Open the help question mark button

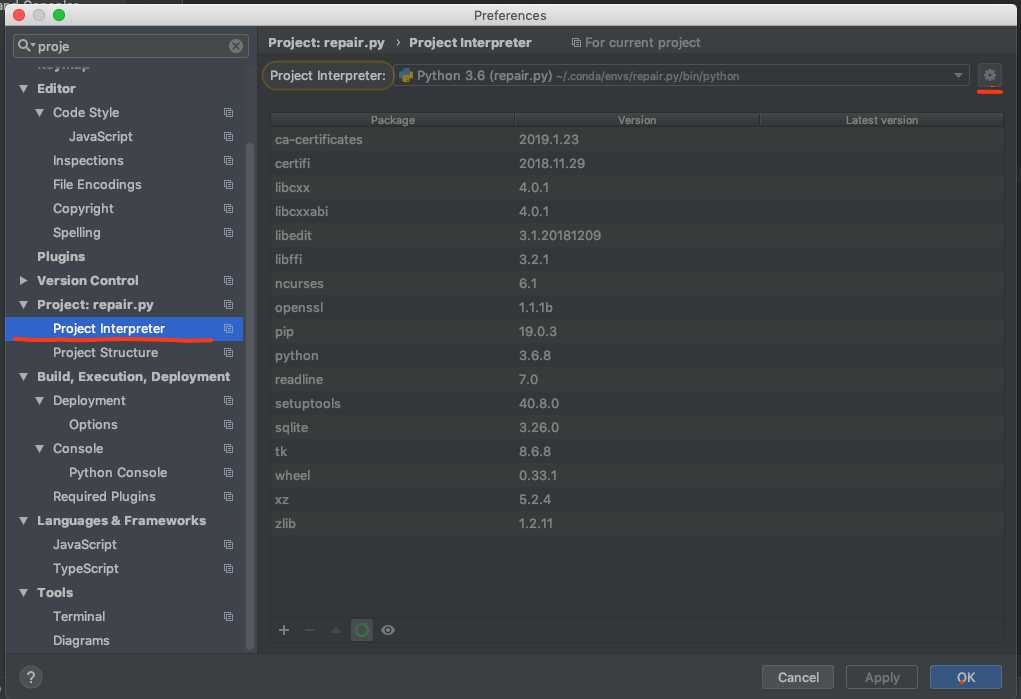31,677
